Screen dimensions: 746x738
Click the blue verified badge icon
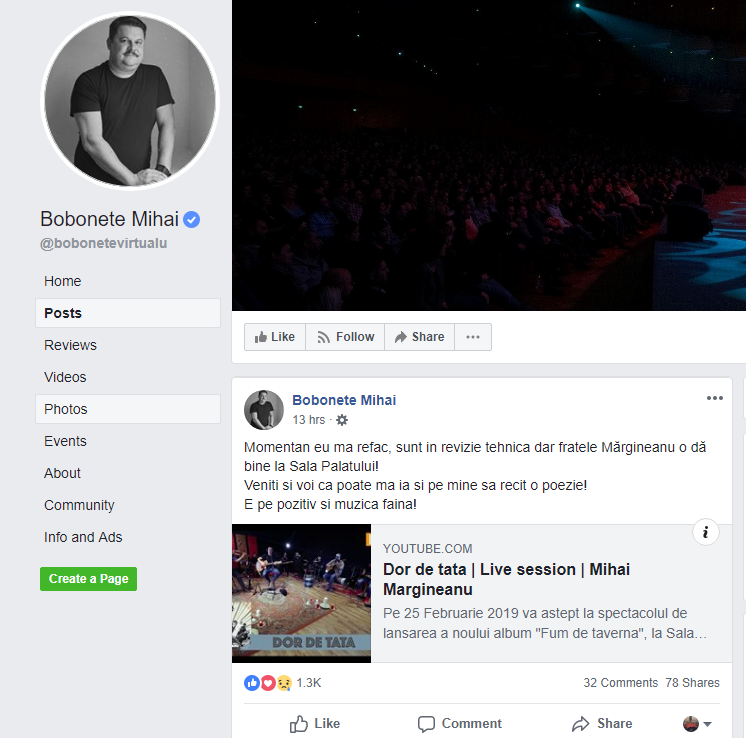[x=192, y=220]
